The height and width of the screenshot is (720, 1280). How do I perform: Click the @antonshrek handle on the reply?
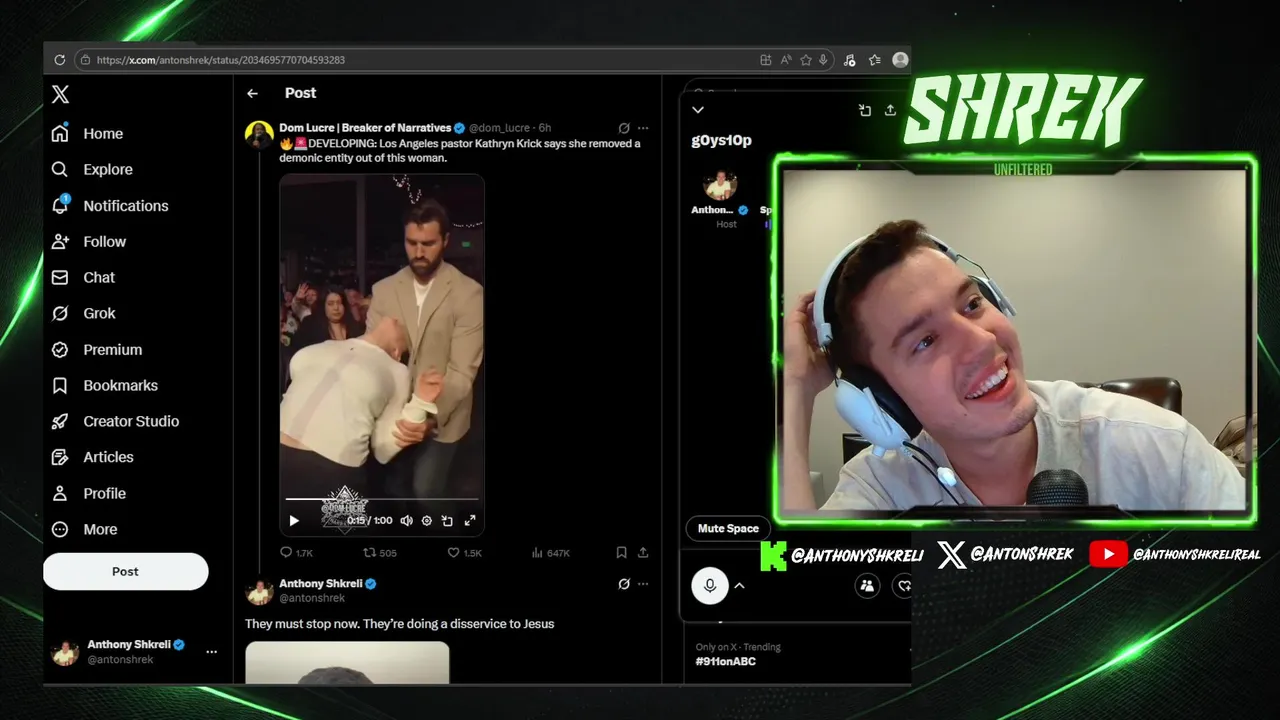pos(312,598)
